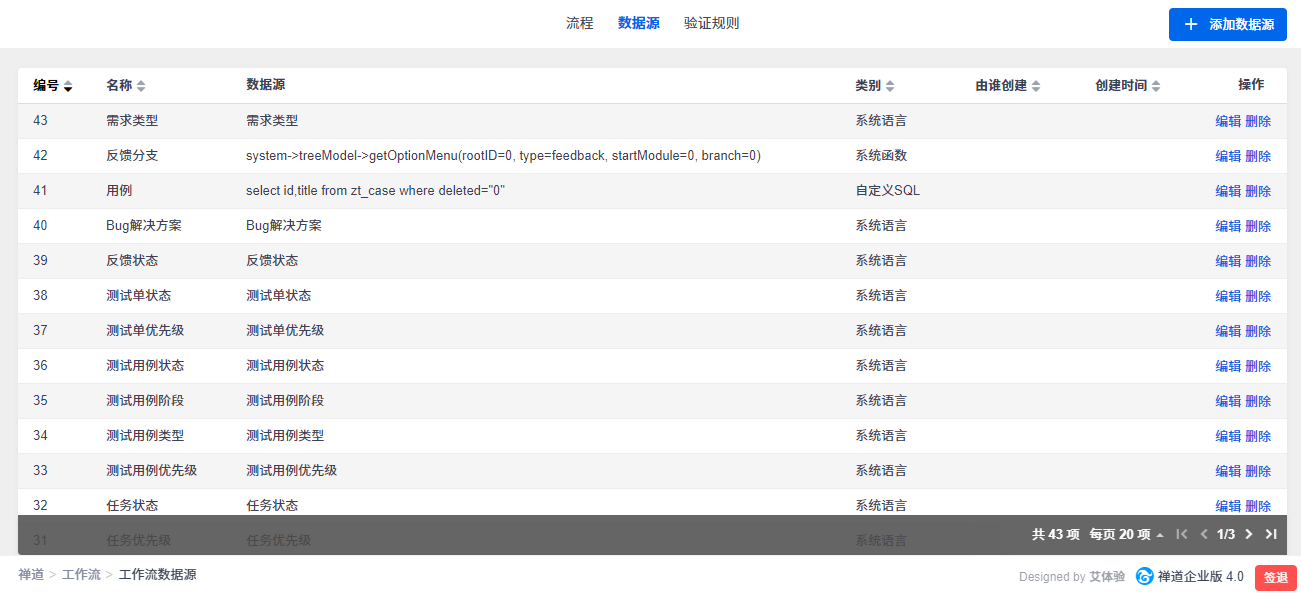Viewport: 1301px width, 595px height.
Task: Click red 登退 logout button
Action: [x=1276, y=577]
